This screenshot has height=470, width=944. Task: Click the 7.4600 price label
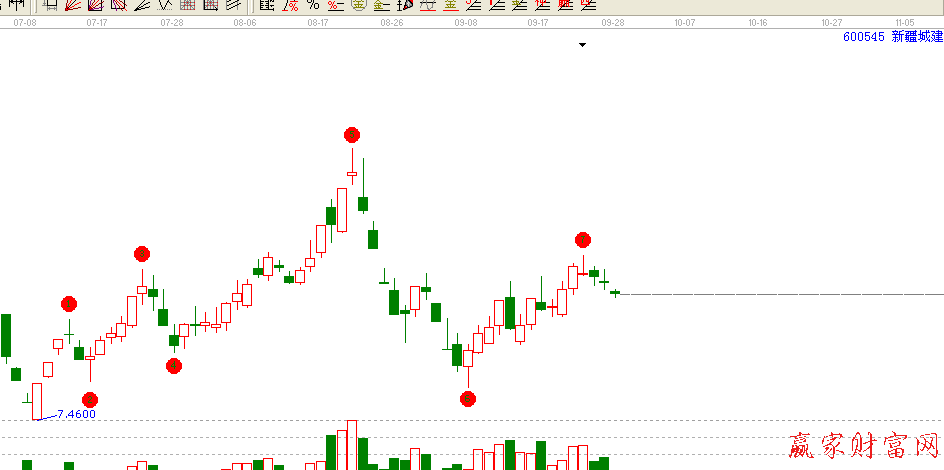76,414
